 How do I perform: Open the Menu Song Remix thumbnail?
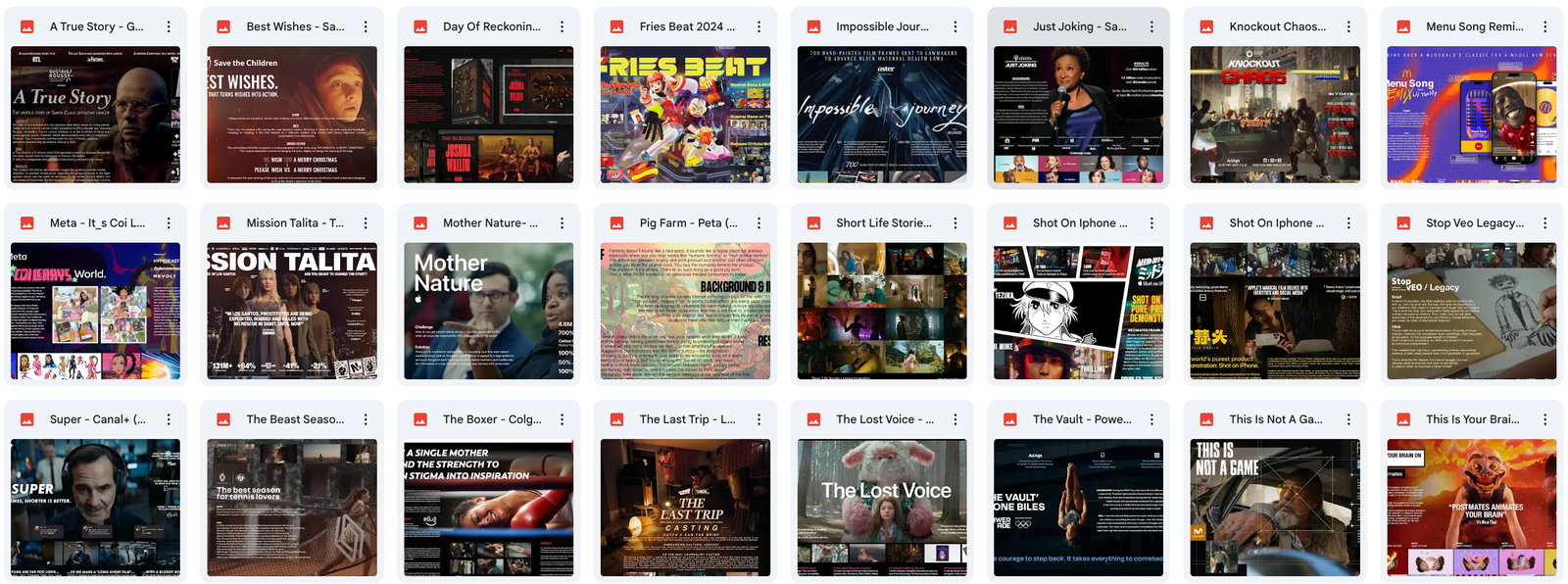[1472, 115]
